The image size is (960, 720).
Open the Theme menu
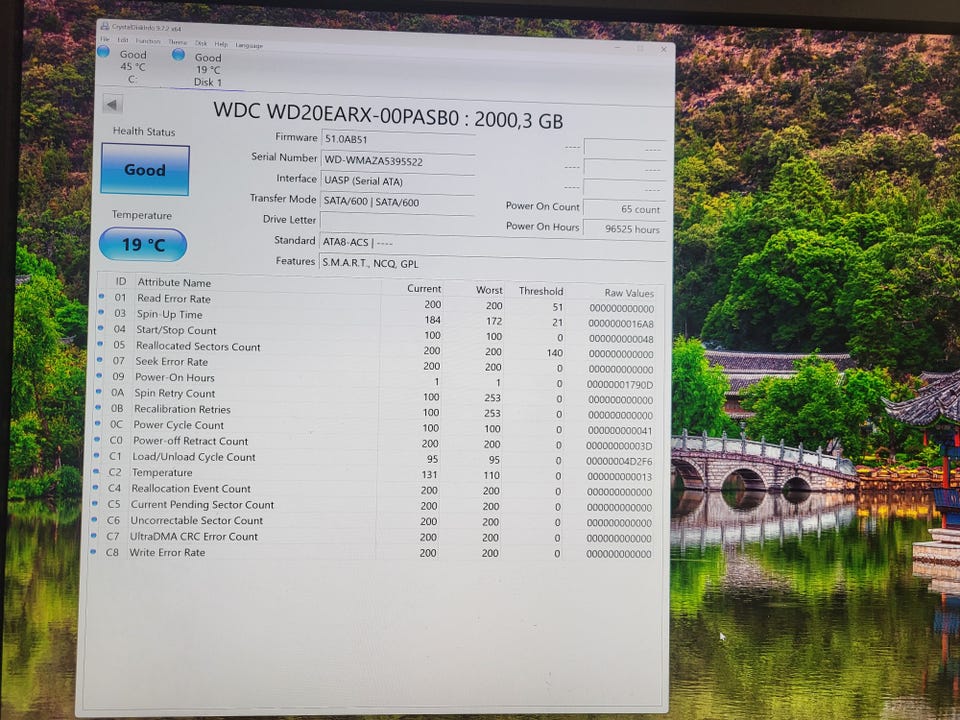(178, 42)
